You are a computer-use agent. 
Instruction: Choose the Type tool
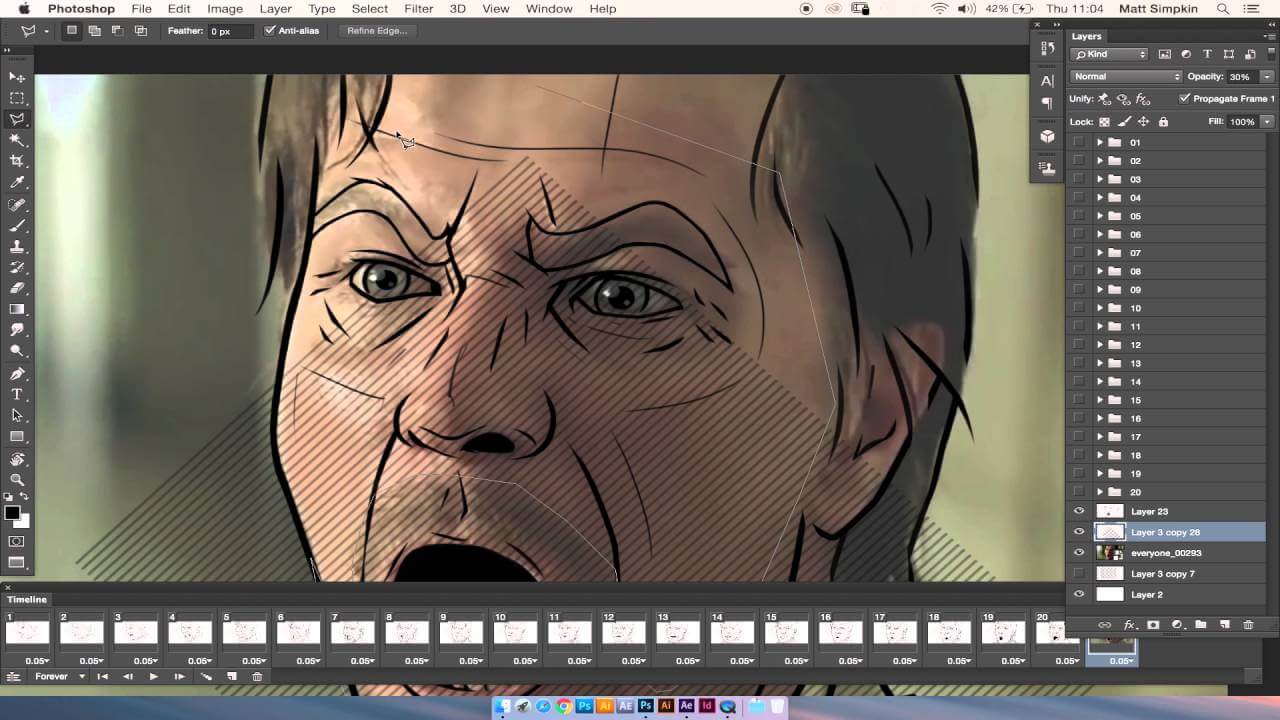17,394
